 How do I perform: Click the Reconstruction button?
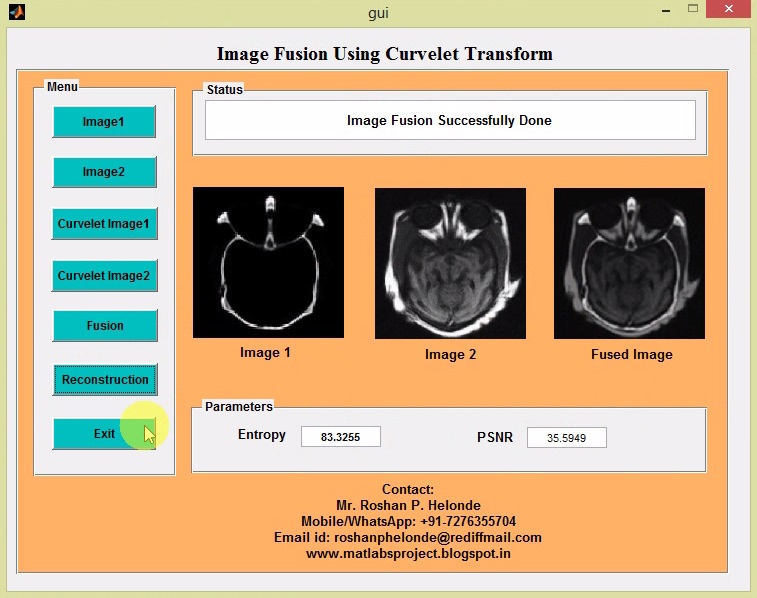click(x=105, y=380)
